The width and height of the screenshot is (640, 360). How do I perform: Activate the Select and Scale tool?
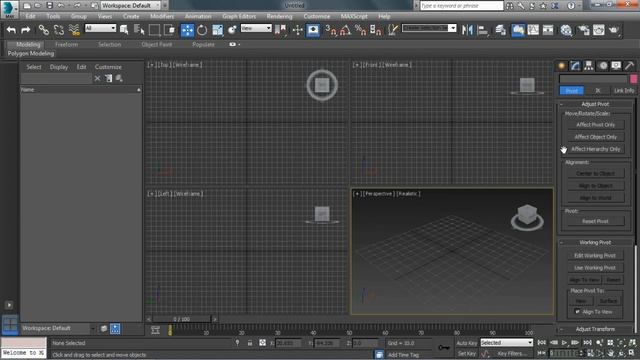click(218, 30)
